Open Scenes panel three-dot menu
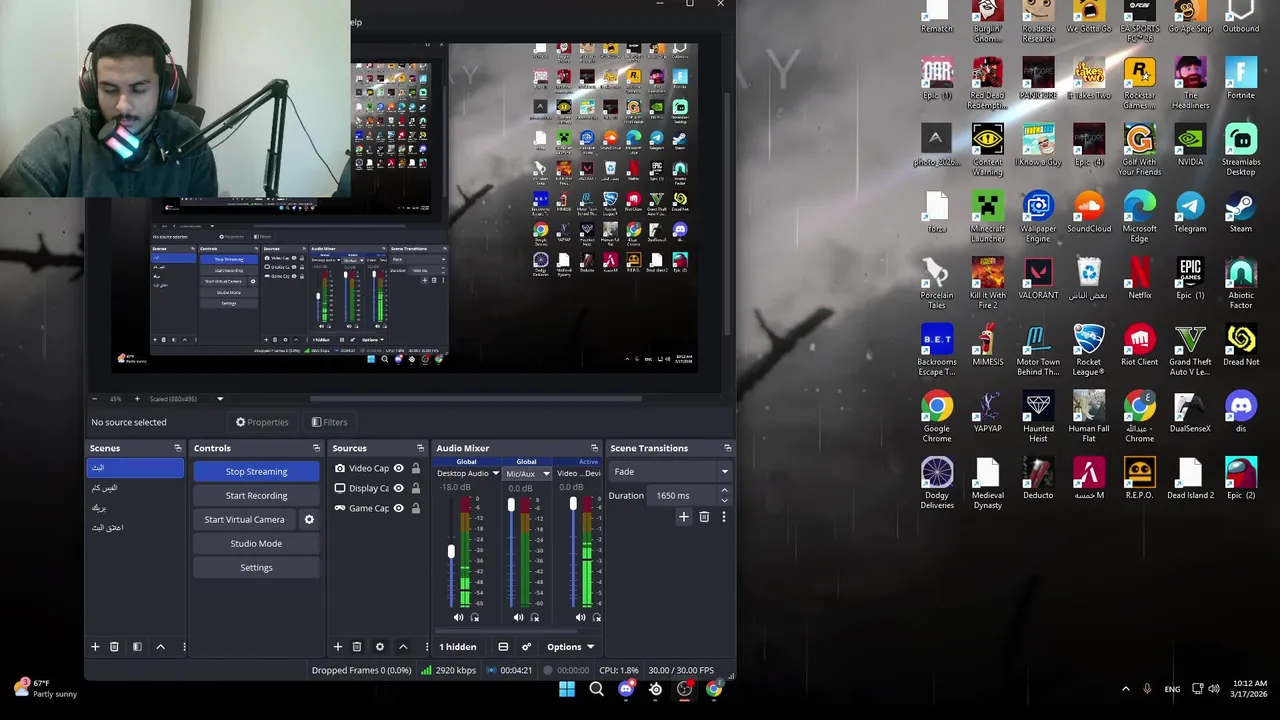The width and height of the screenshot is (1280, 720). [x=184, y=647]
